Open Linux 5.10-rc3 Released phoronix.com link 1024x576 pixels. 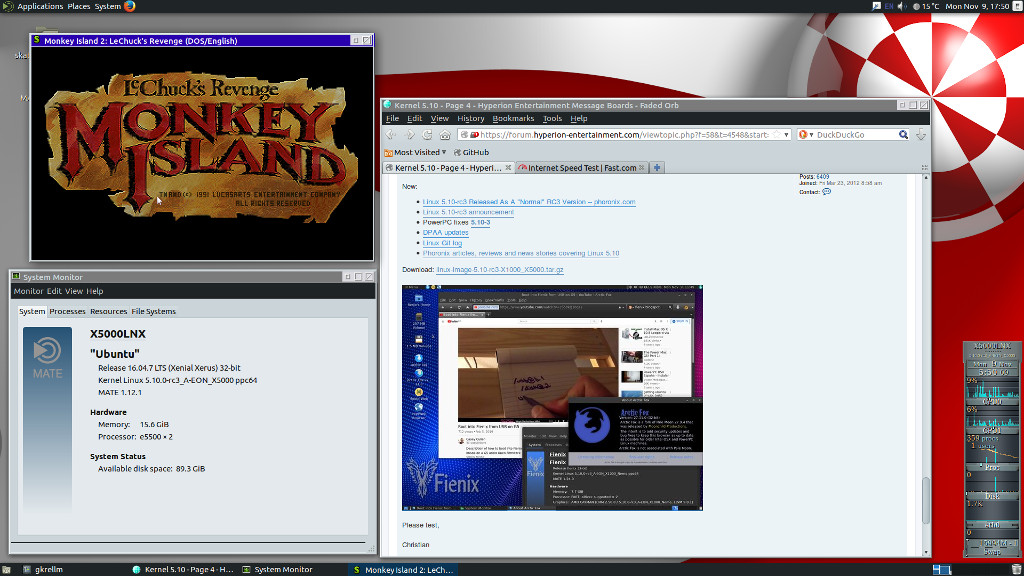pyautogui.click(x=529, y=202)
